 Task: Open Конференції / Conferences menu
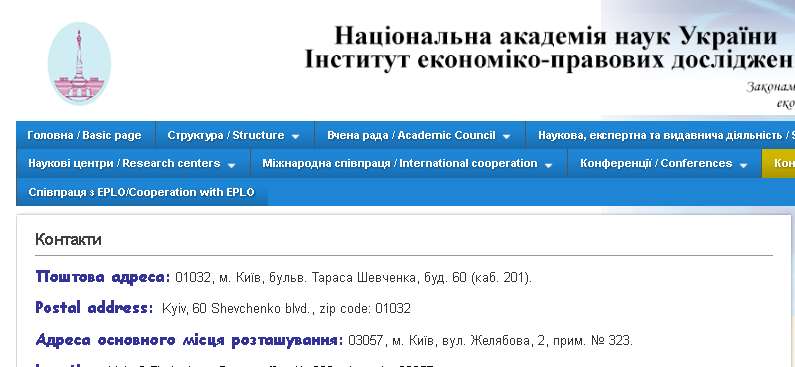(664, 163)
